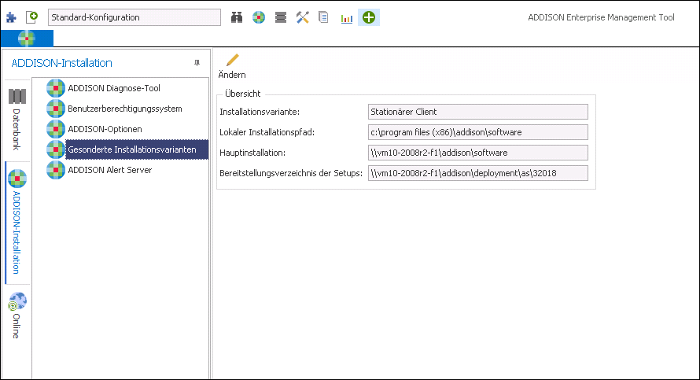Click the blue puzzle piece icon
The height and width of the screenshot is (380, 700).
point(11,18)
